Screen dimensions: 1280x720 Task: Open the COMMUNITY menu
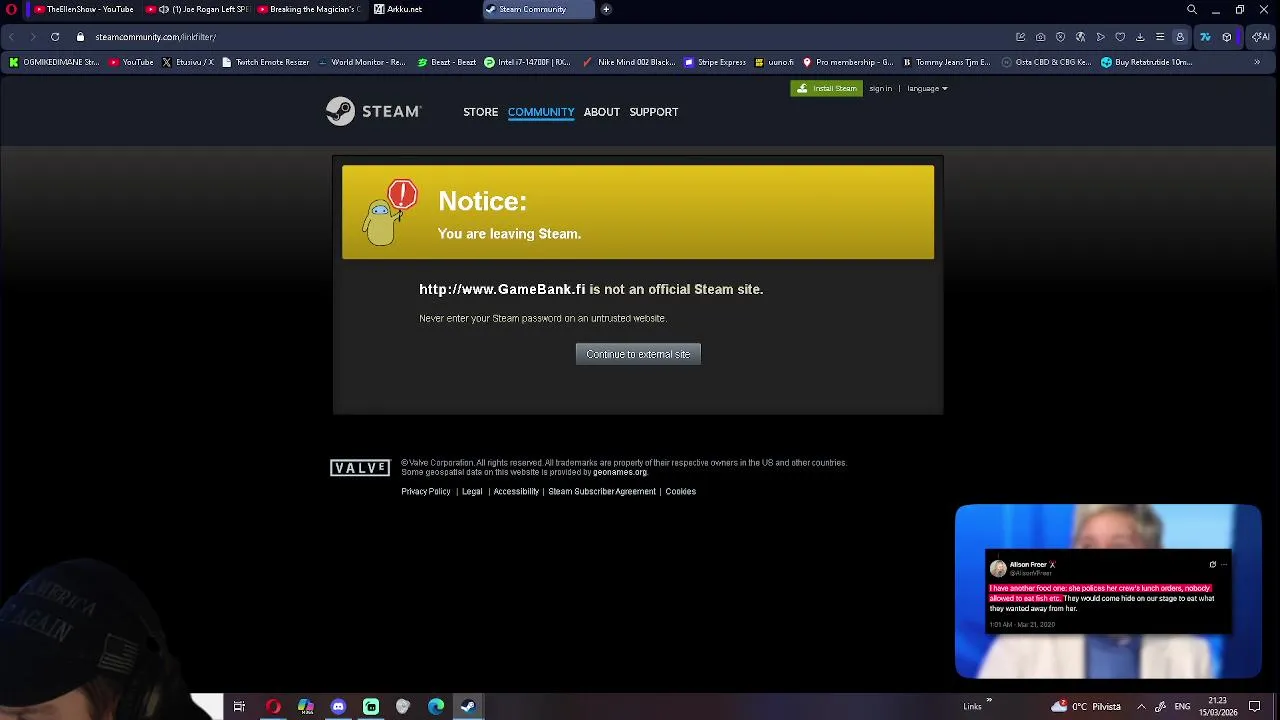click(541, 112)
